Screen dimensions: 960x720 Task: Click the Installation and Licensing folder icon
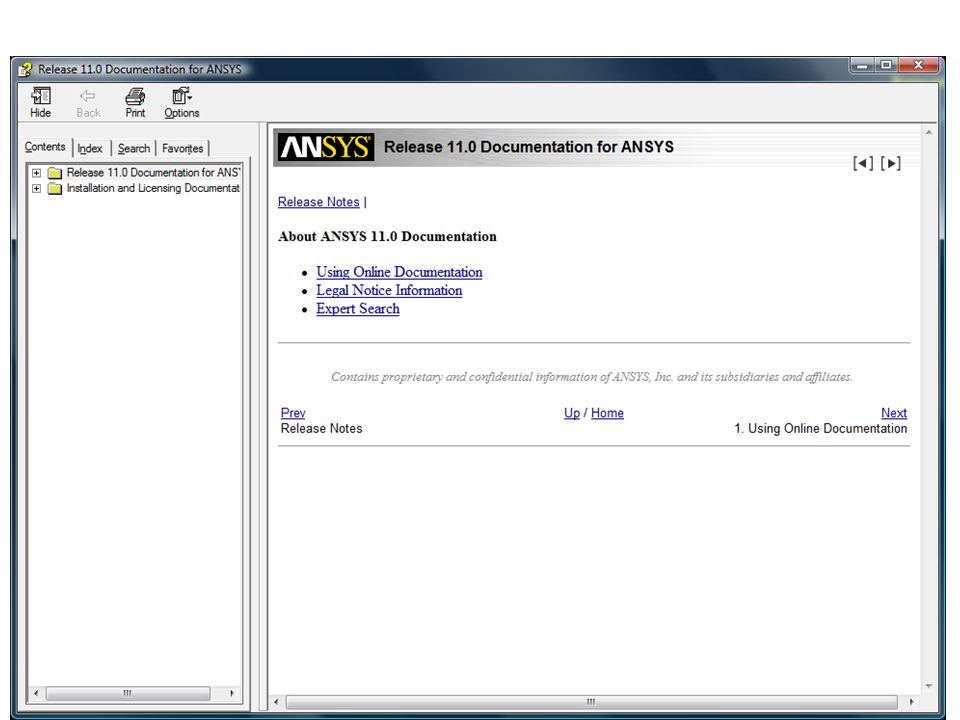[x=54, y=189]
